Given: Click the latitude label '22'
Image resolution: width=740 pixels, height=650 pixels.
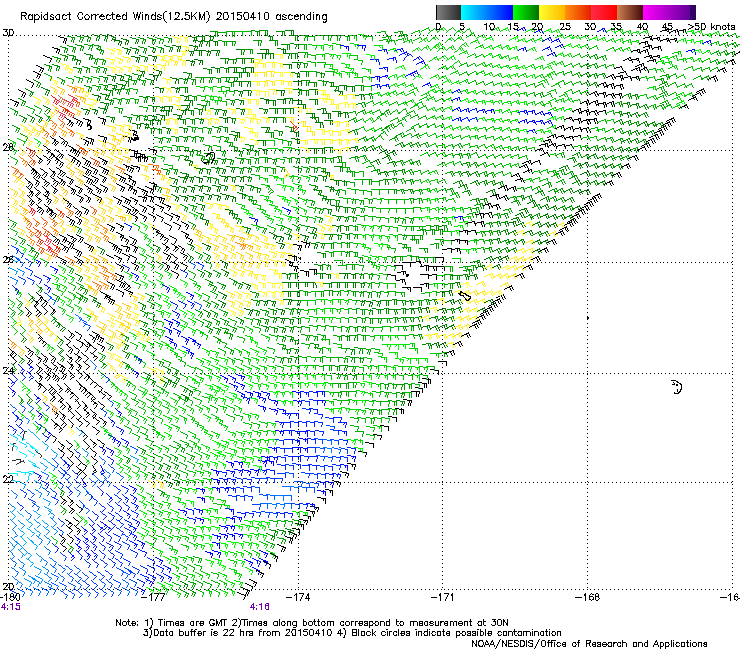Looking at the screenshot, I should 8,480.
